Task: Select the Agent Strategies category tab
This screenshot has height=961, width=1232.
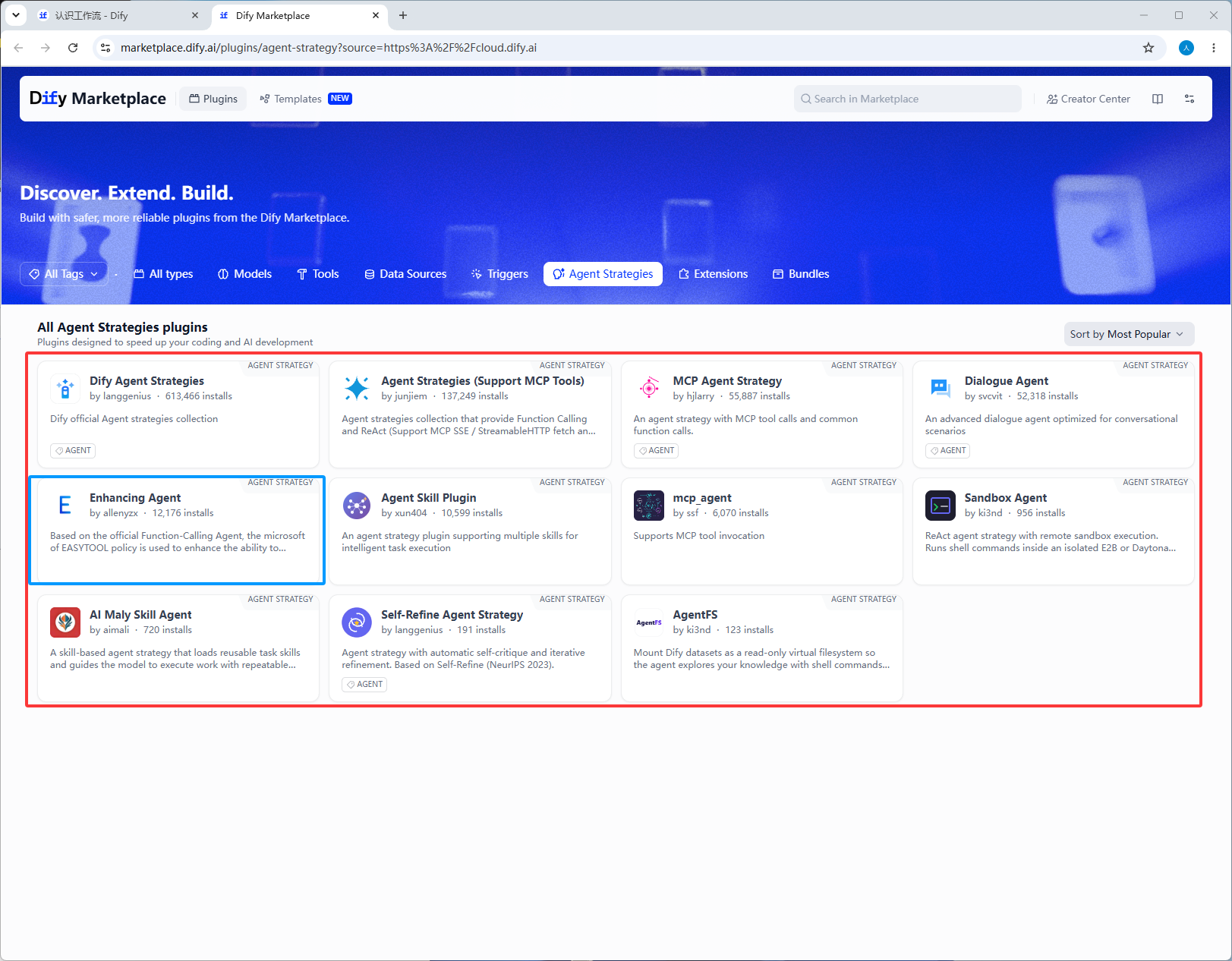Action: [x=603, y=274]
